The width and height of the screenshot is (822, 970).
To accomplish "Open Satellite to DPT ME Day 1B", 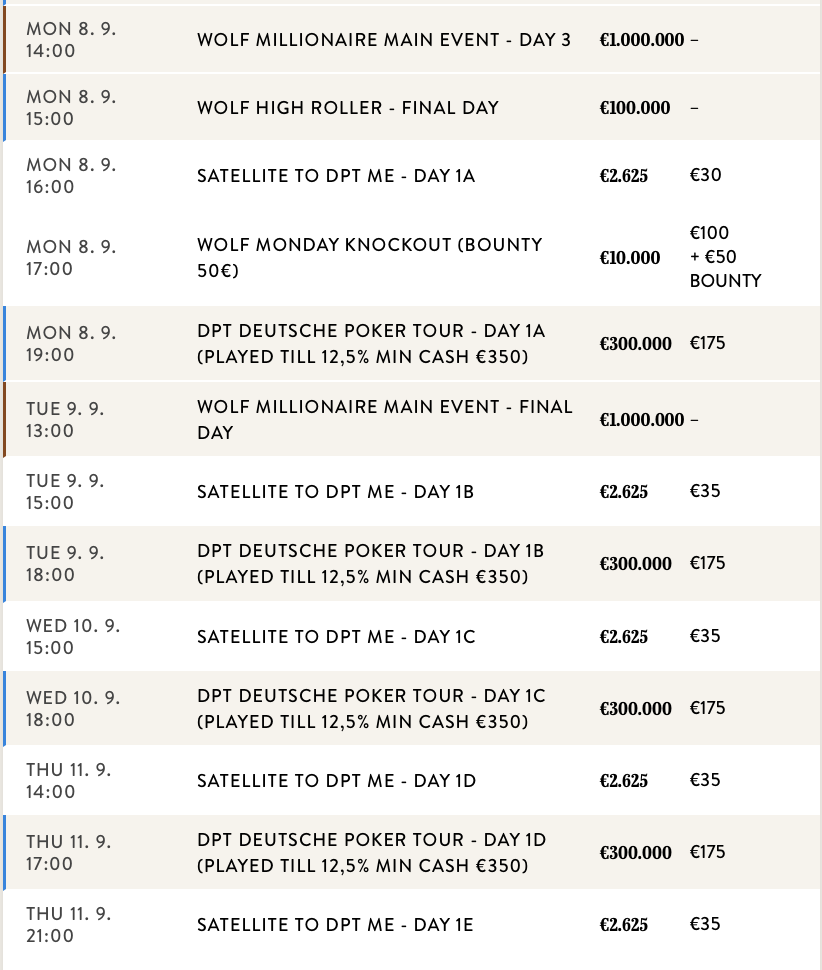I will (x=335, y=492).
